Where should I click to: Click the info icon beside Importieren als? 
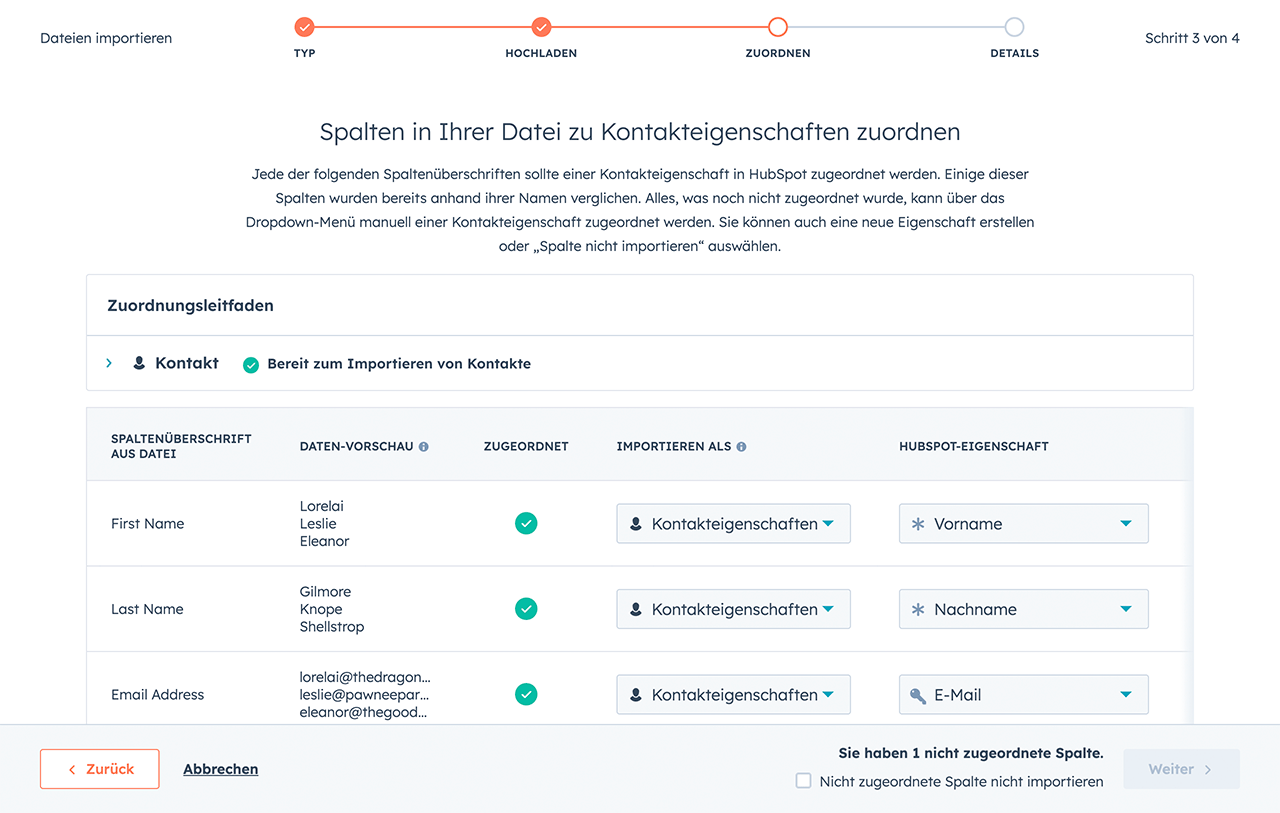click(x=741, y=447)
